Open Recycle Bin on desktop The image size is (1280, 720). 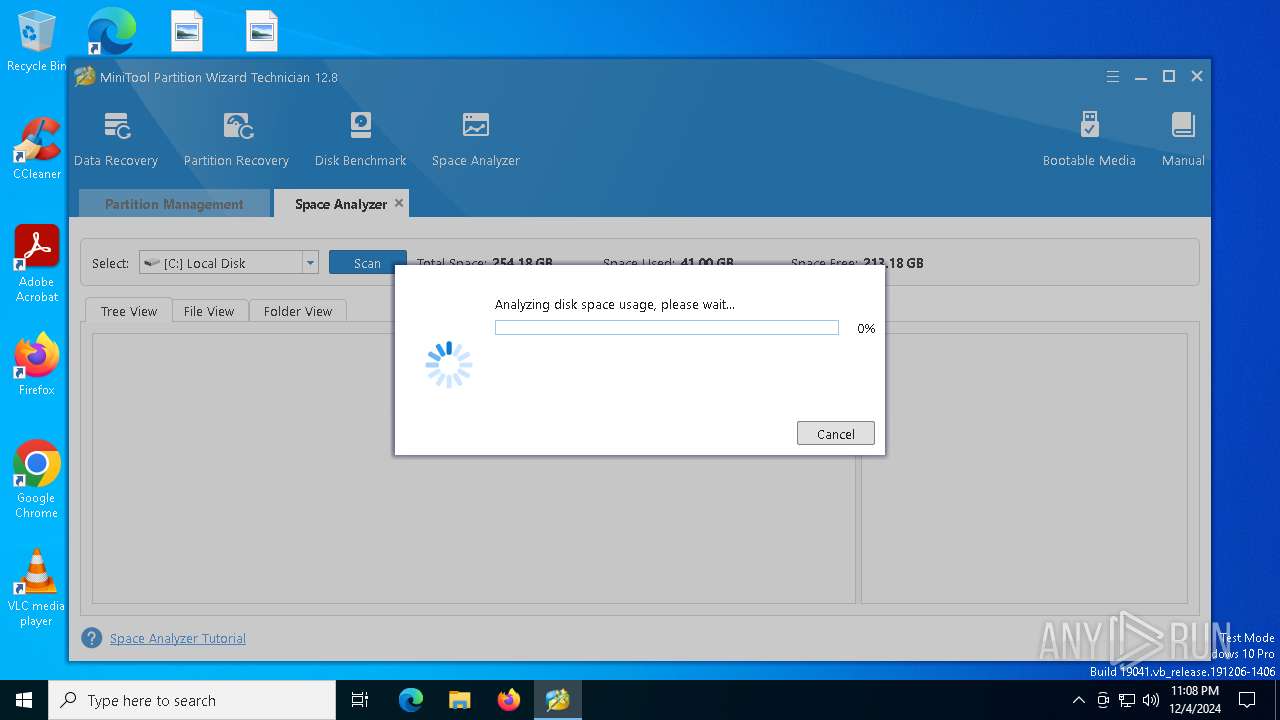click(x=36, y=41)
